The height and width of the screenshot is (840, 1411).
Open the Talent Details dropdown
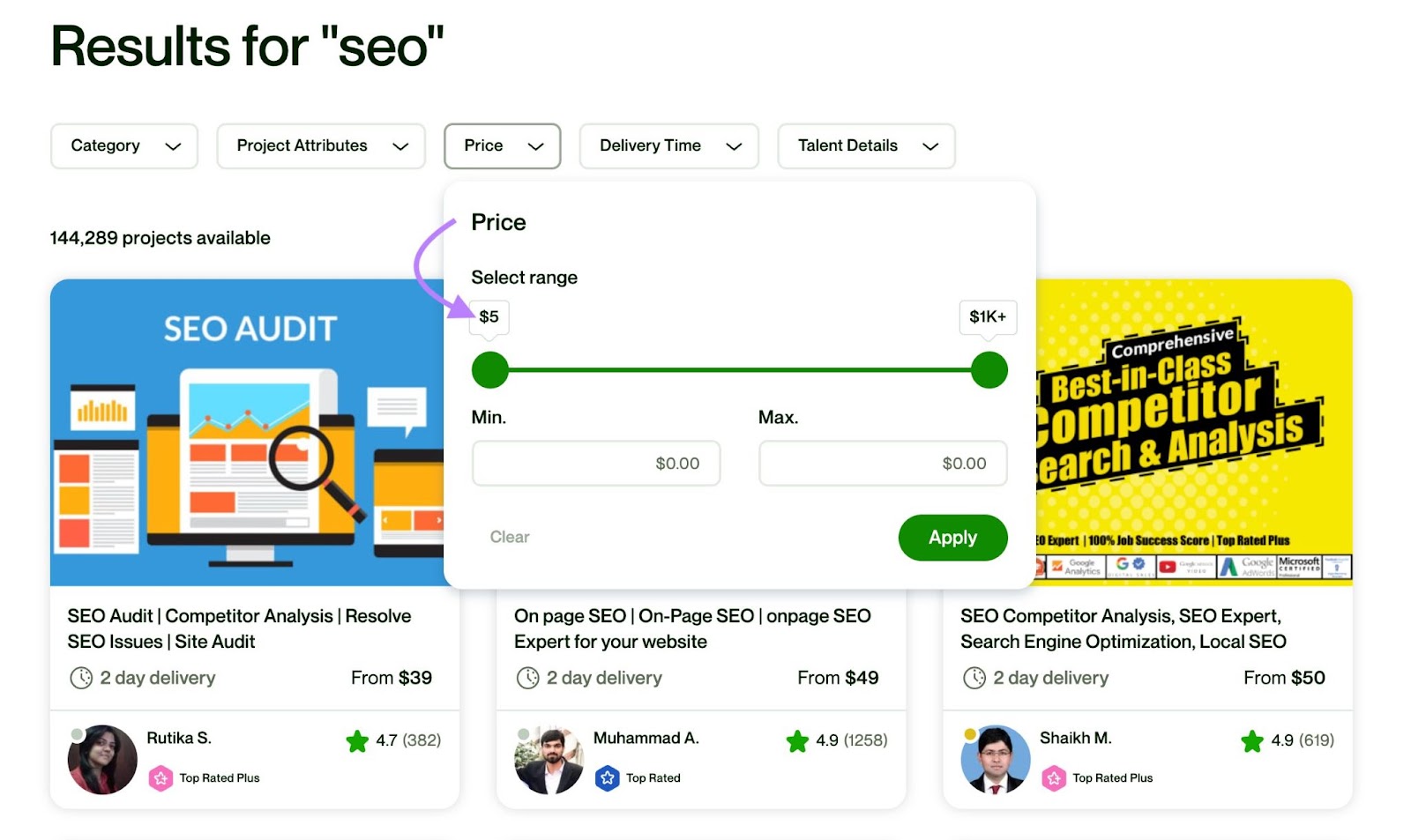click(x=865, y=145)
